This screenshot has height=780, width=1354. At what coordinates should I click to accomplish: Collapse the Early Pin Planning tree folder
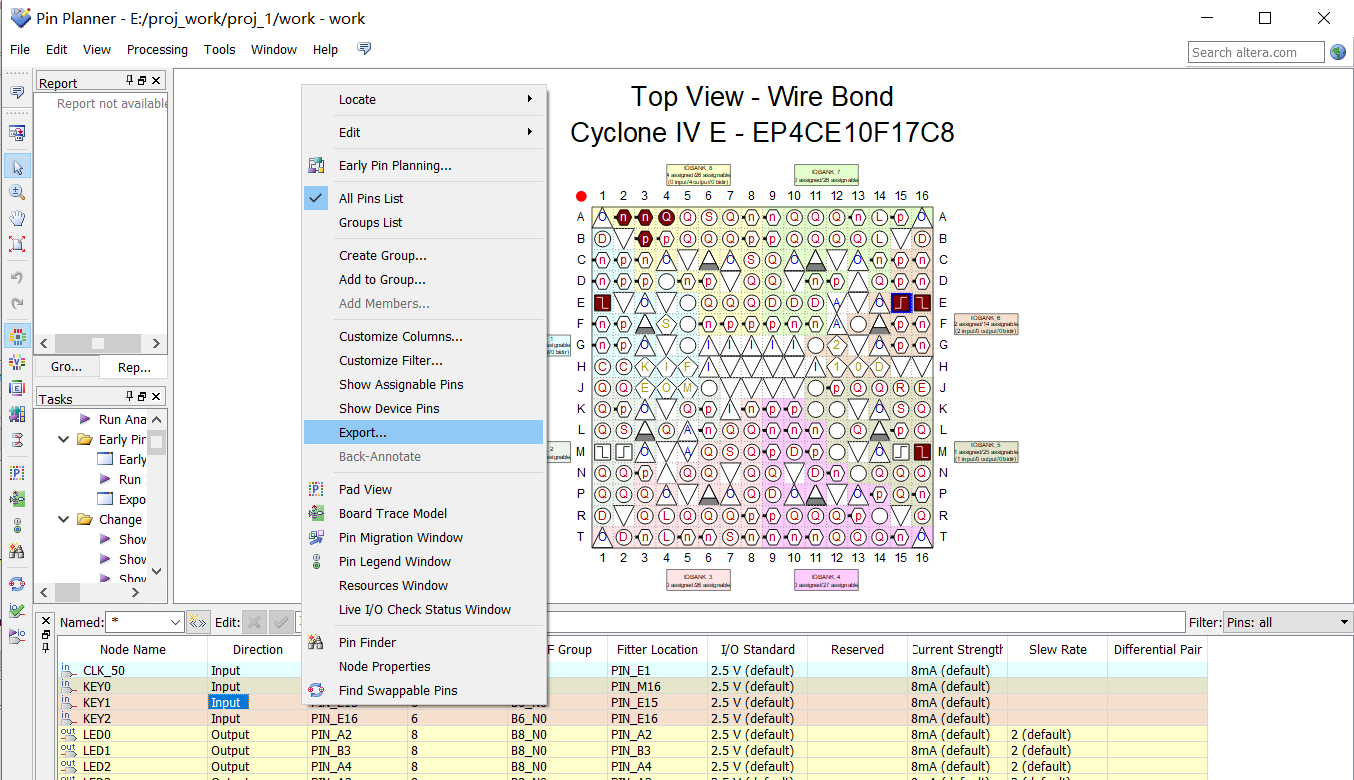click(64, 439)
